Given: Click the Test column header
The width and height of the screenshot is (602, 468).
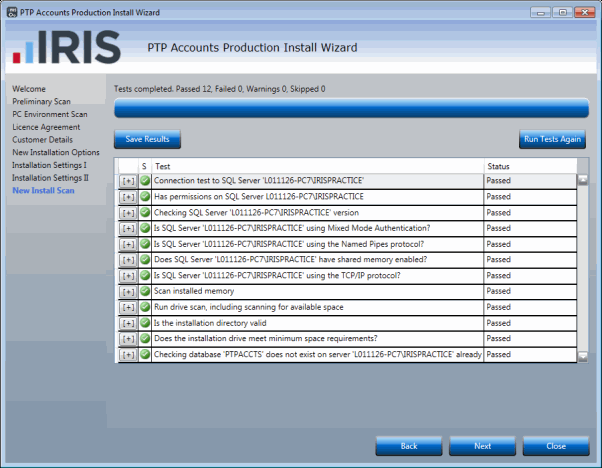Looking at the screenshot, I should point(318,166).
